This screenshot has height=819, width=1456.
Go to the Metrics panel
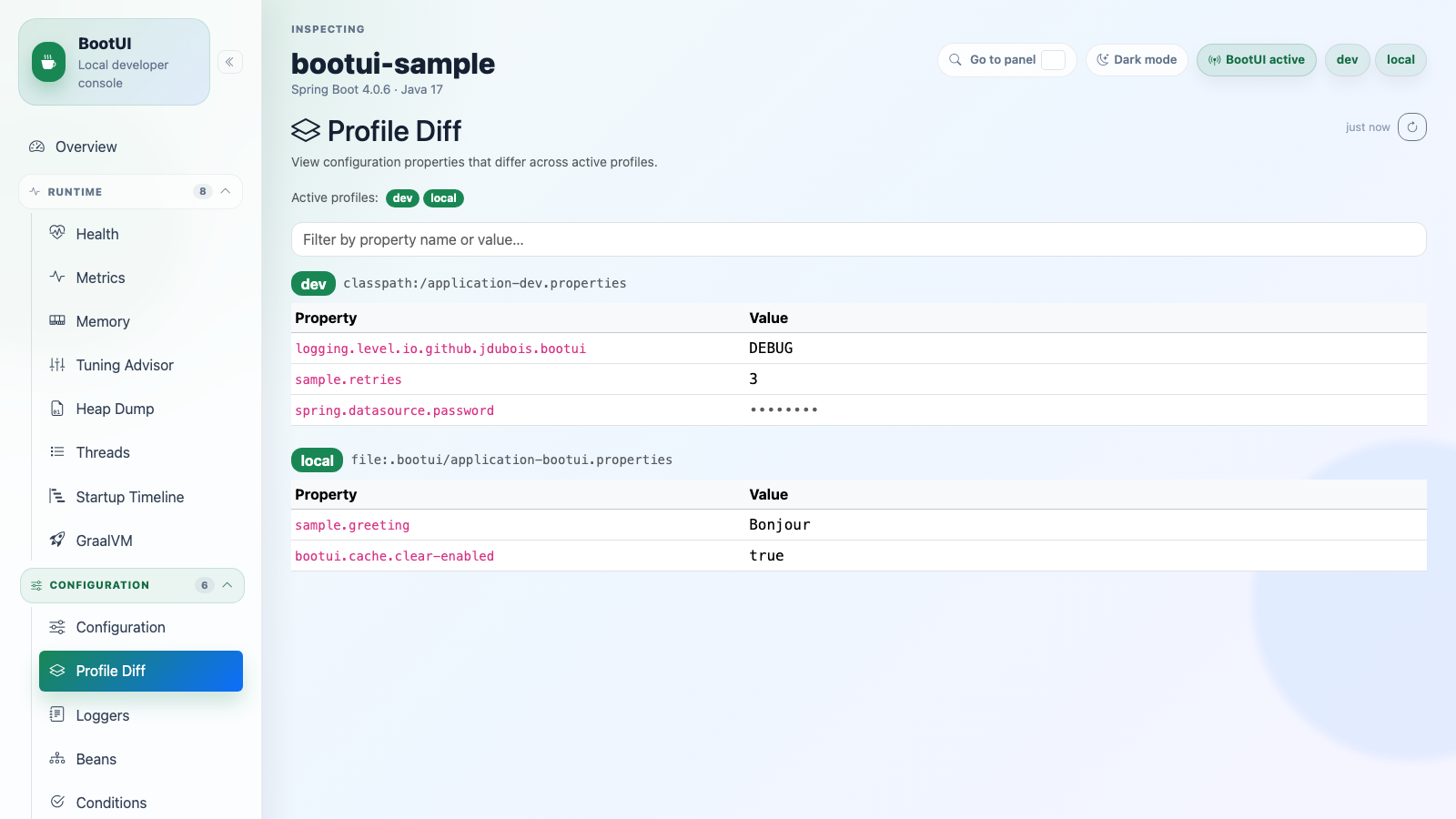141,278
